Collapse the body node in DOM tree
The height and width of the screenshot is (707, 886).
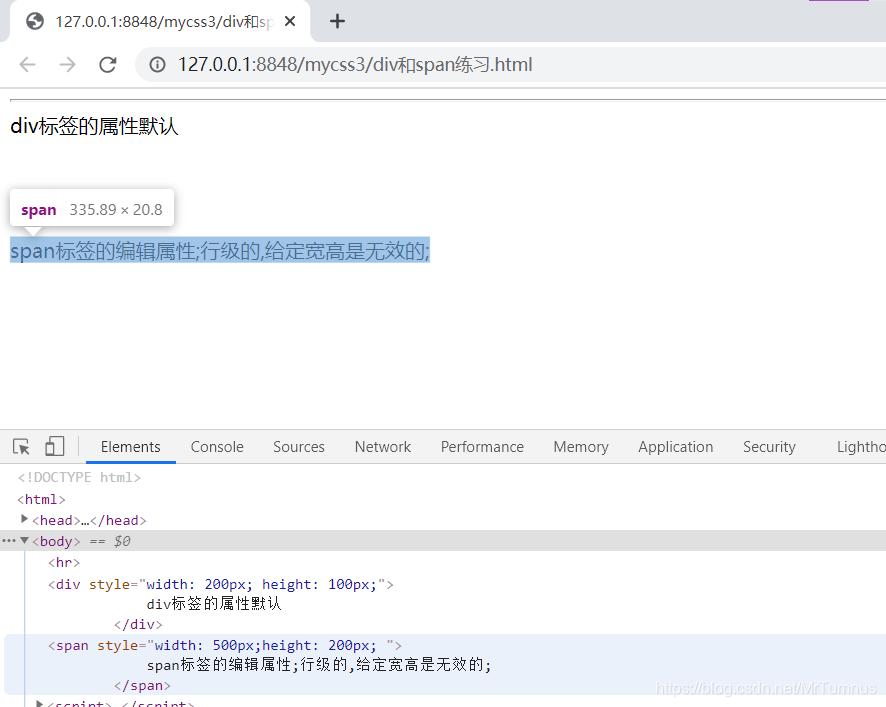[x=24, y=541]
